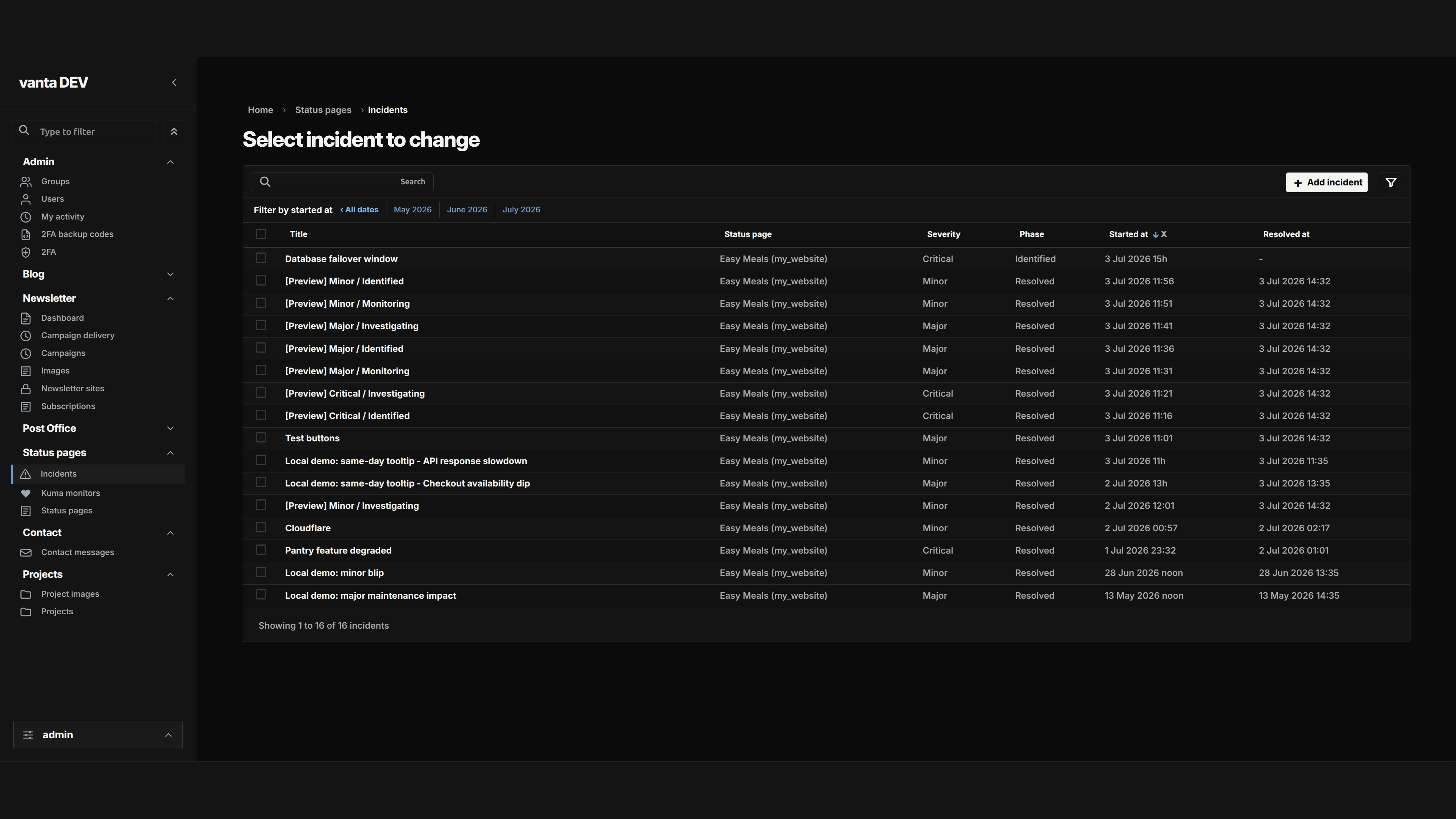Click the Add incident button

point(1327,182)
